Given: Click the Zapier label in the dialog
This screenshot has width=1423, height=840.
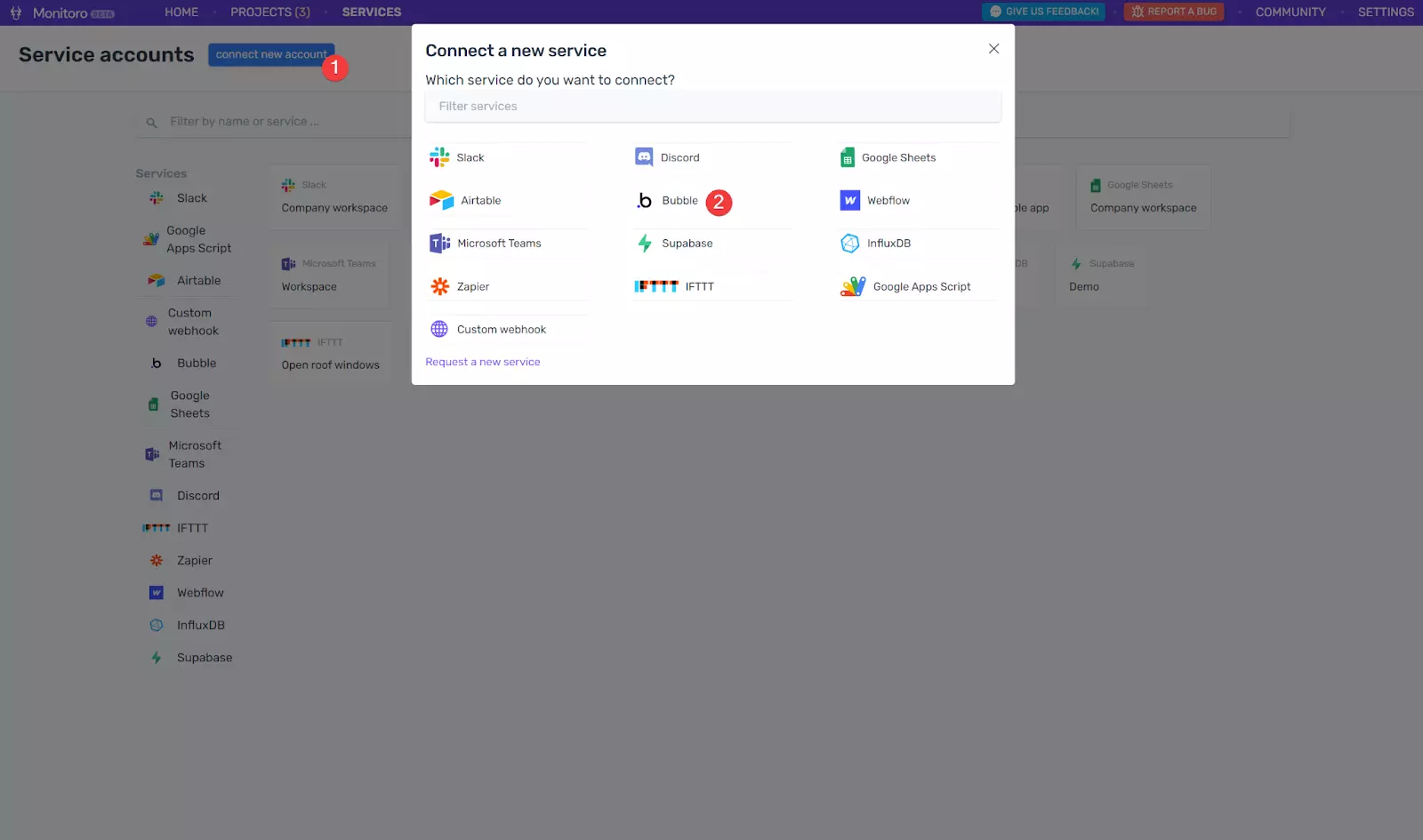Looking at the screenshot, I should pyautogui.click(x=473, y=286).
